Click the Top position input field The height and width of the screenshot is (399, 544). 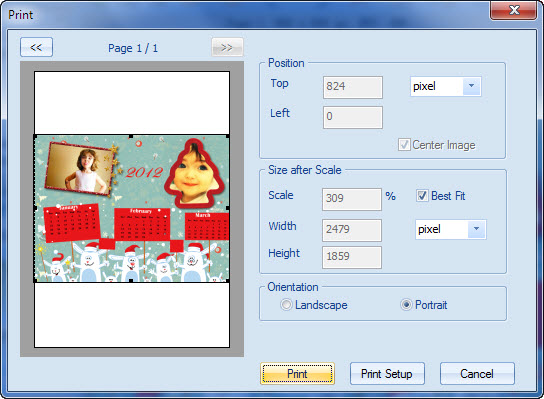[x=353, y=87]
